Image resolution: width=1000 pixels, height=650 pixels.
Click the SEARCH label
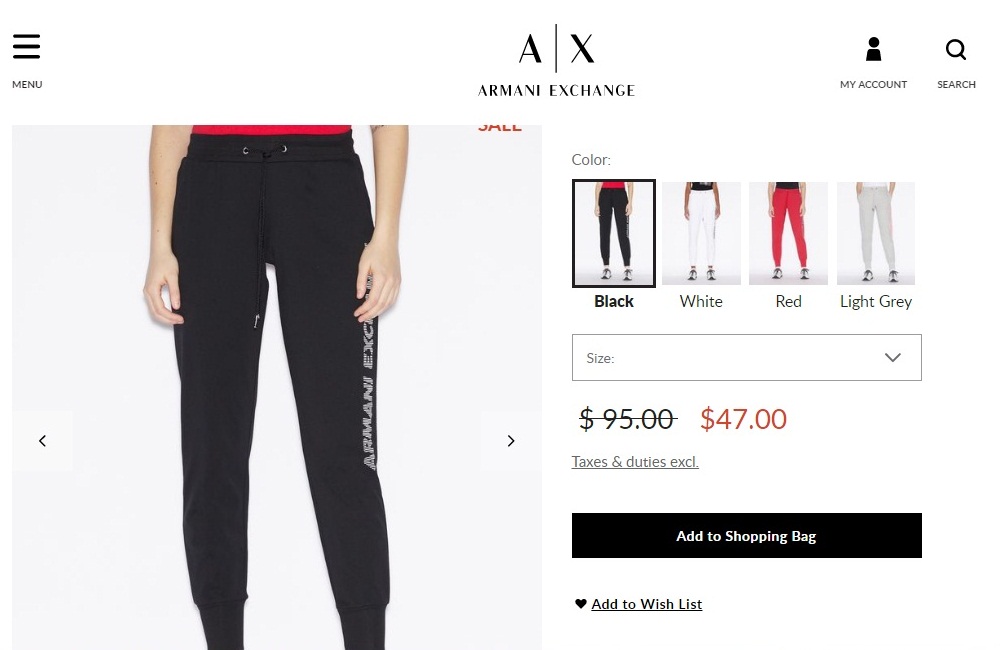point(956,84)
